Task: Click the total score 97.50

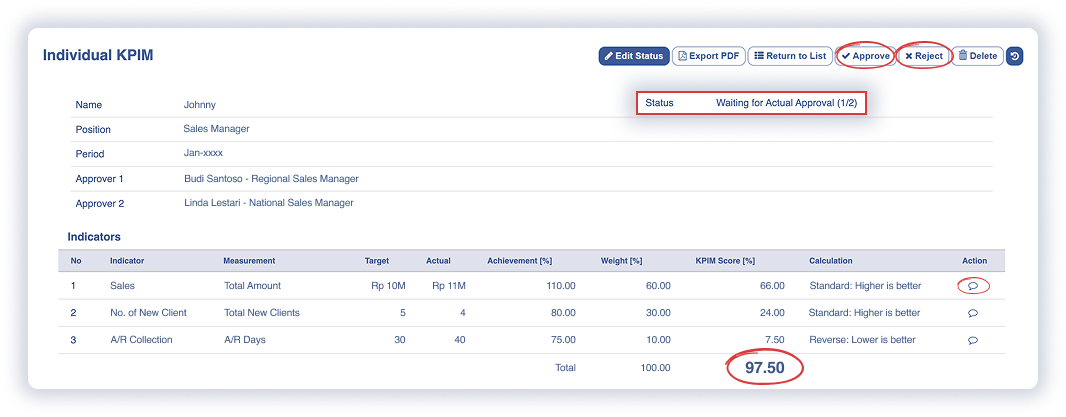Action: (765, 368)
